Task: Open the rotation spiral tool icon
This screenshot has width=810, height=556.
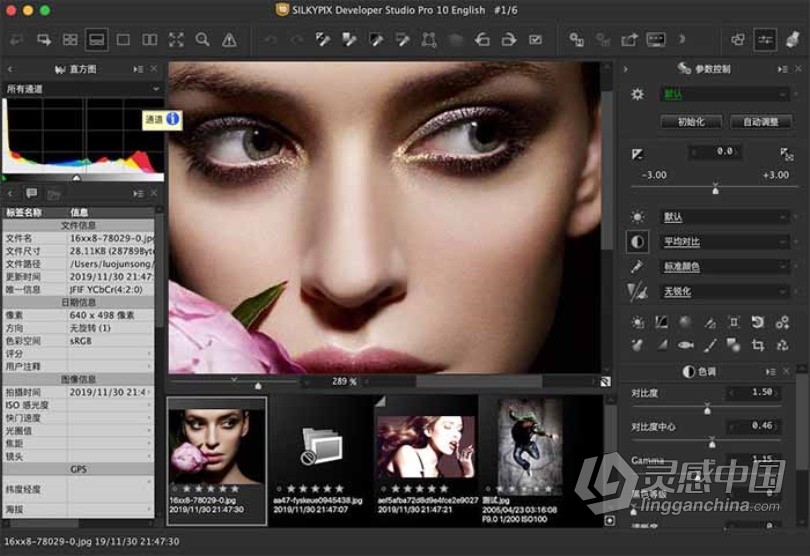Action: coord(758,322)
